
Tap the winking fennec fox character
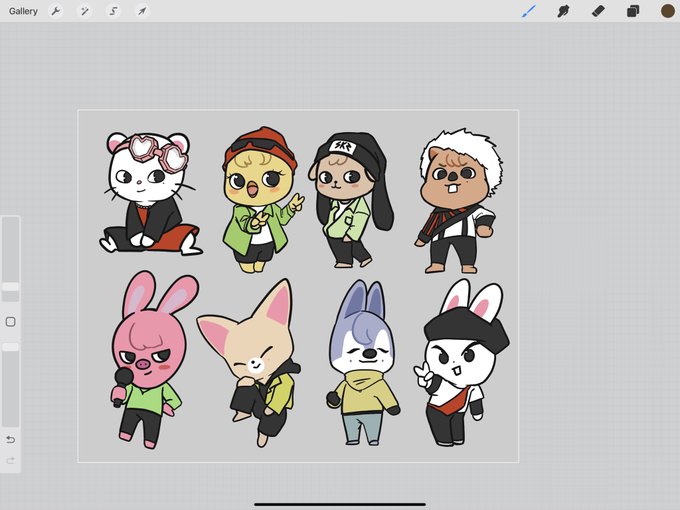(x=250, y=363)
